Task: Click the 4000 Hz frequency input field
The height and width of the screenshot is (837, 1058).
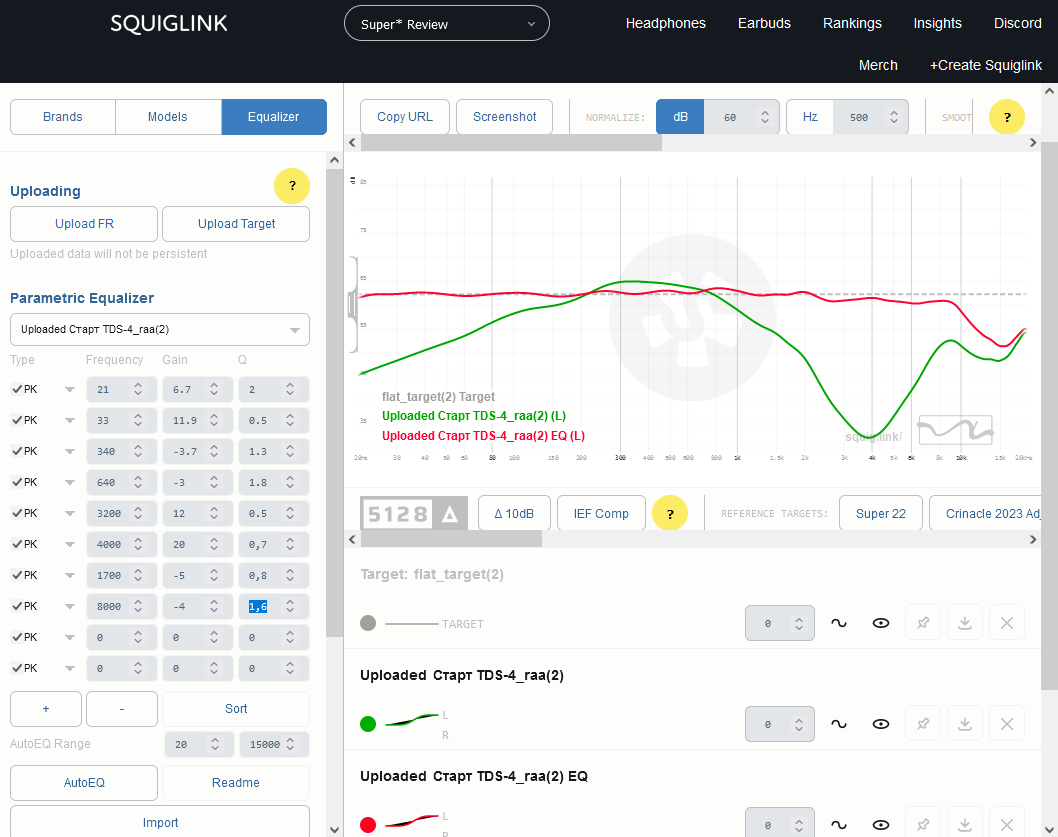Action: tap(108, 544)
